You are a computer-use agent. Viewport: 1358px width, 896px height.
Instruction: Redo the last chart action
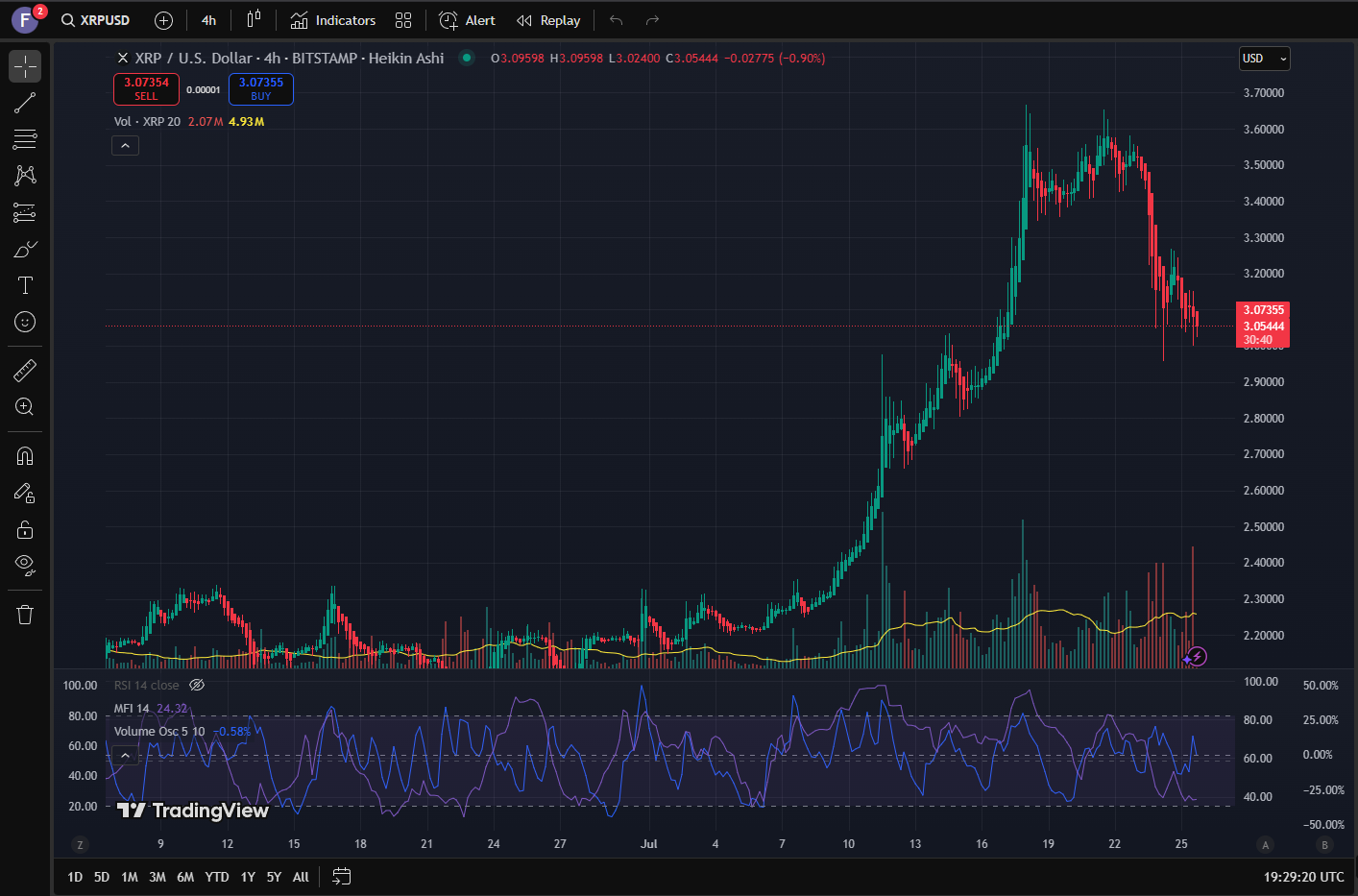[x=653, y=20]
